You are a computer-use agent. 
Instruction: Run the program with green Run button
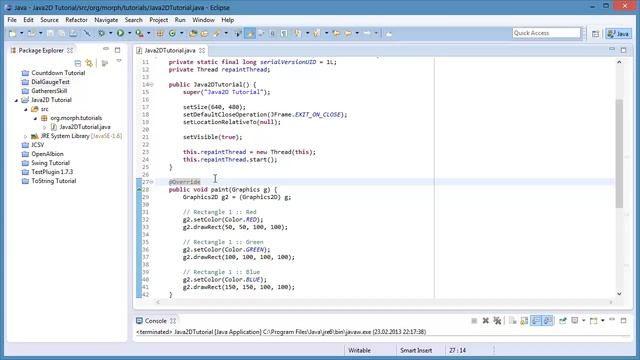[120, 33]
